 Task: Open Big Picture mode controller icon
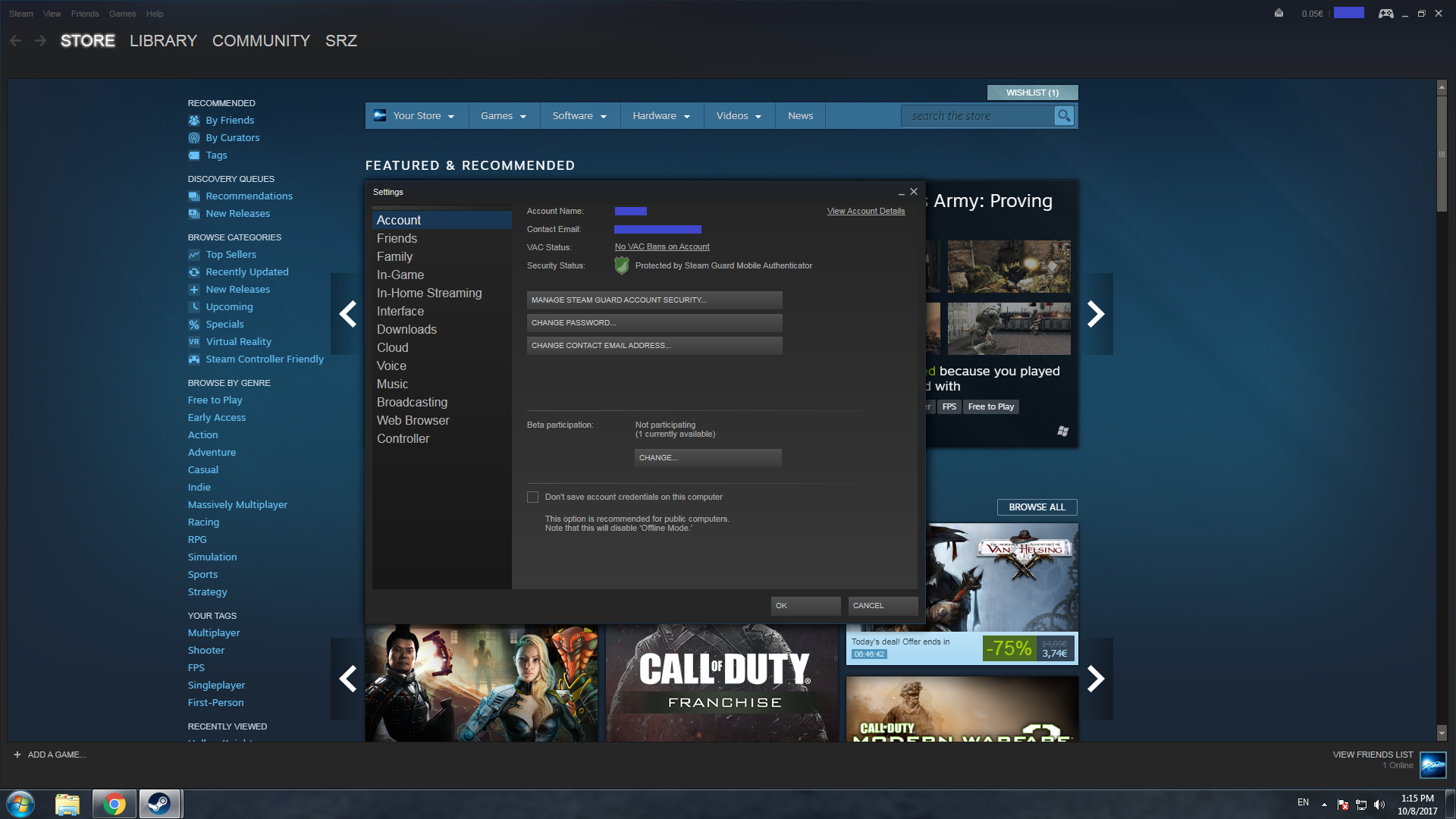coord(1385,14)
